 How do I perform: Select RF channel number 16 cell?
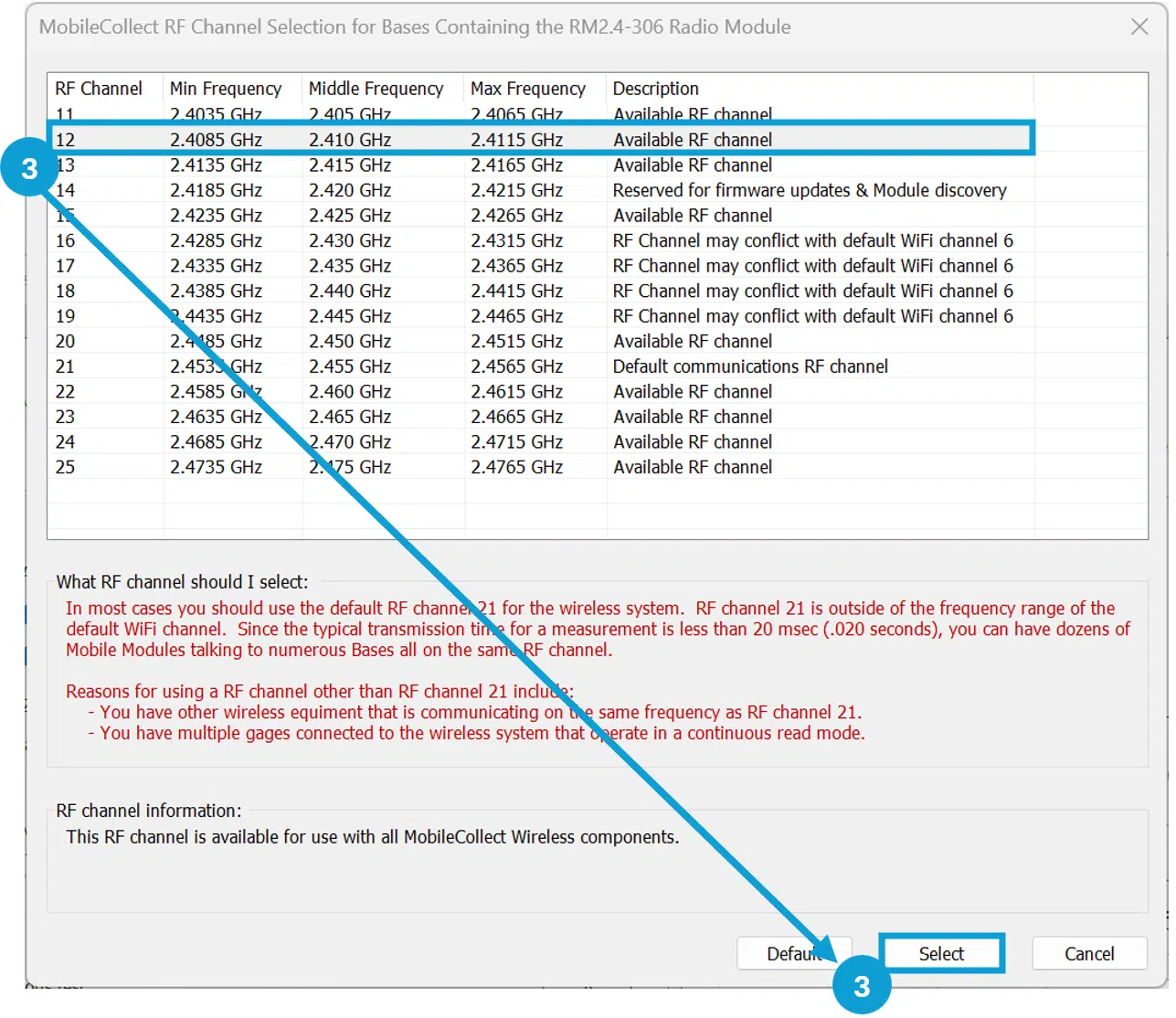click(x=65, y=240)
